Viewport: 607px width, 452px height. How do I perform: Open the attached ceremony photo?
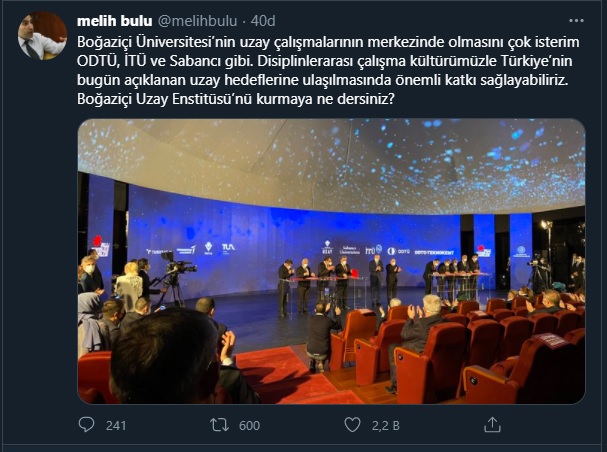[x=331, y=262]
